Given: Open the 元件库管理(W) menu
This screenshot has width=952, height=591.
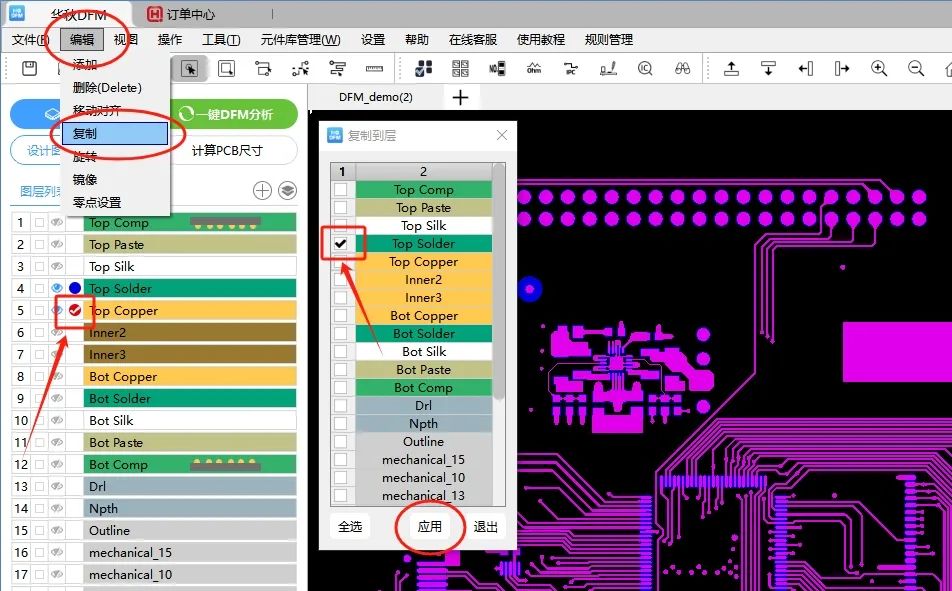Looking at the screenshot, I should click(301, 39).
